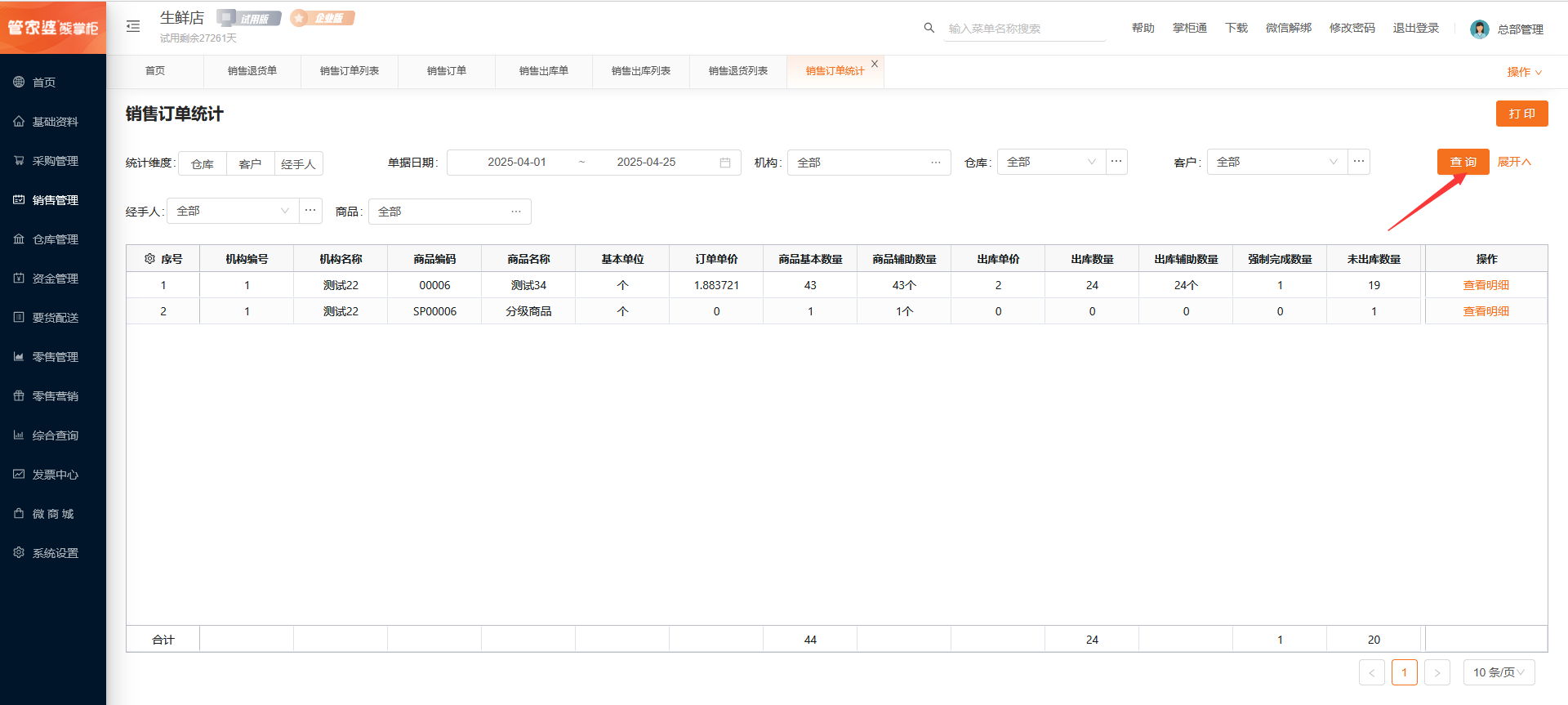Click the 系统设置 gear icon in sidebar
This screenshot has width=1568, height=705.
pos(19,552)
